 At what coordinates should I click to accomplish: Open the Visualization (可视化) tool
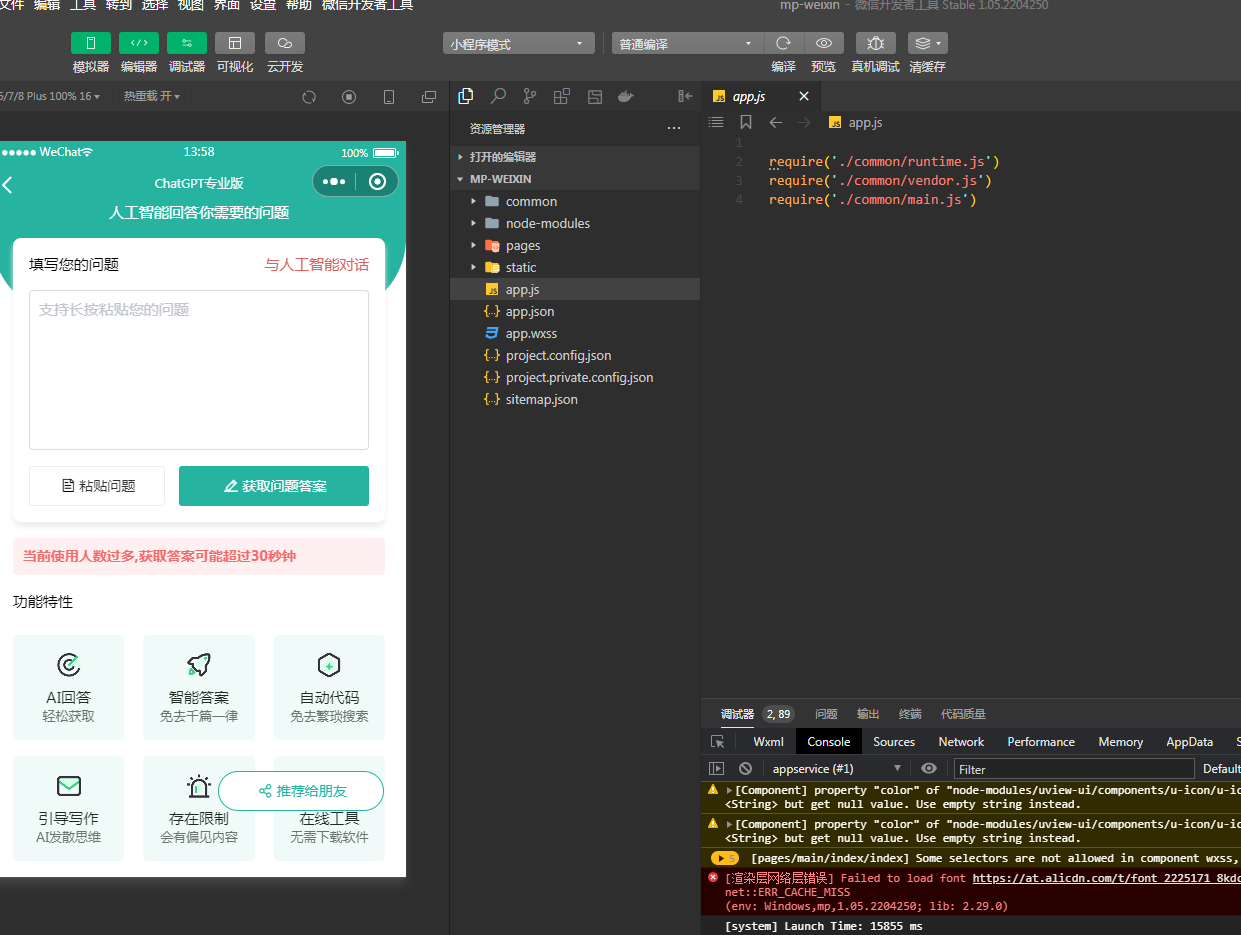[235, 43]
